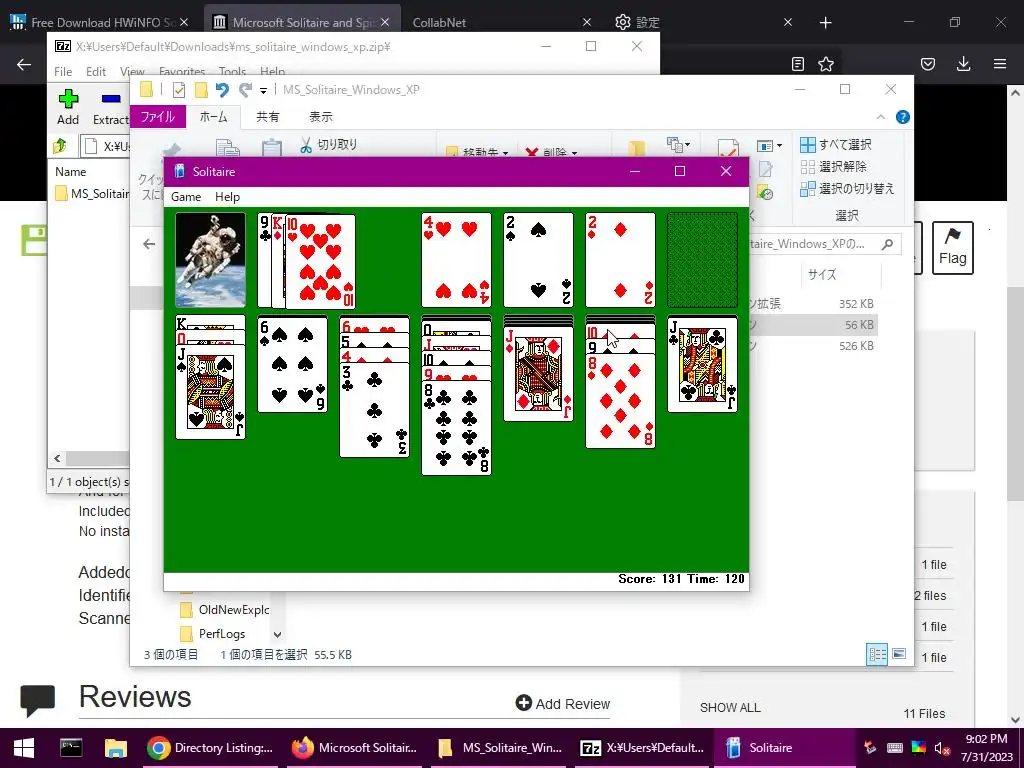Click the Explorer redo quick-access icon
Screen dimensions: 1024x768
tap(245, 89)
